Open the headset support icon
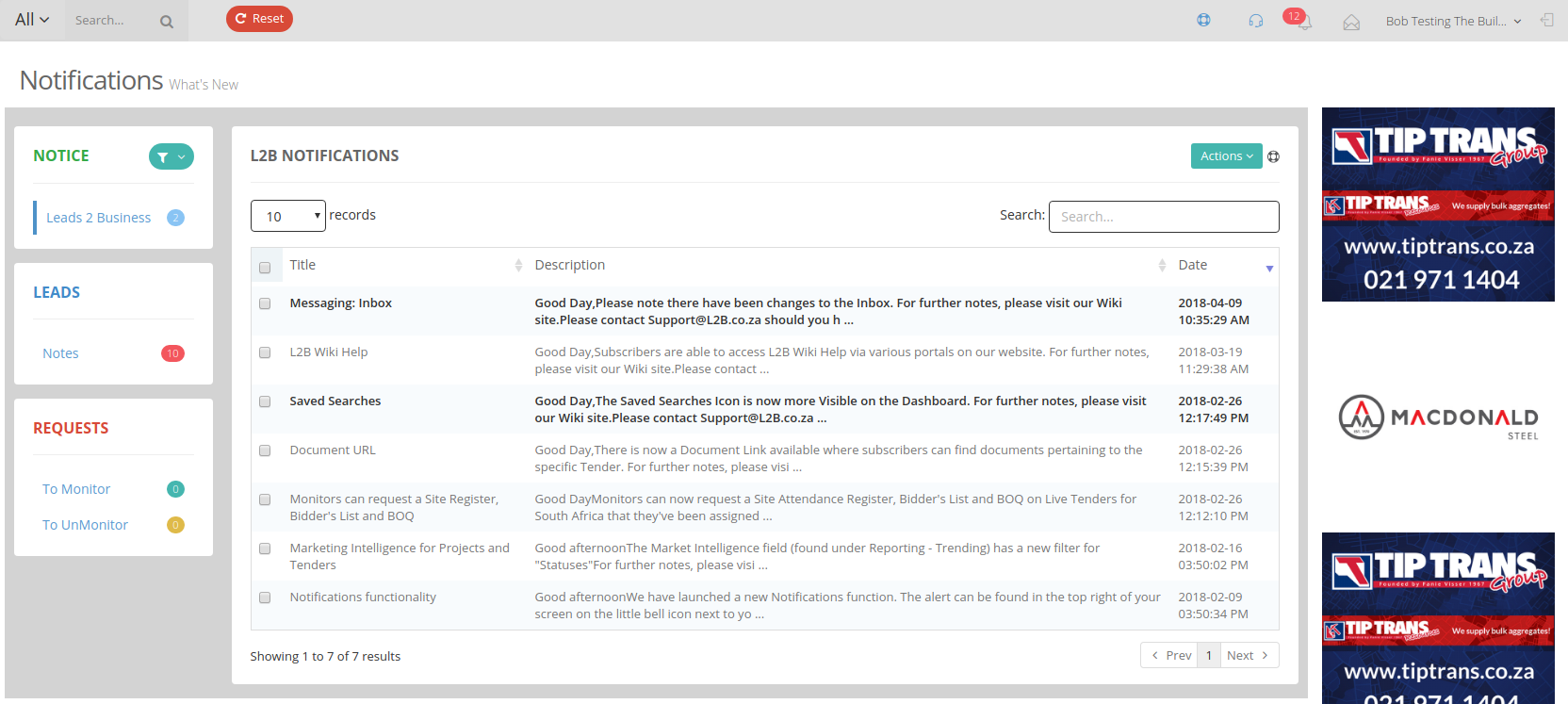The height and width of the screenshot is (704, 1568). coord(1255,21)
